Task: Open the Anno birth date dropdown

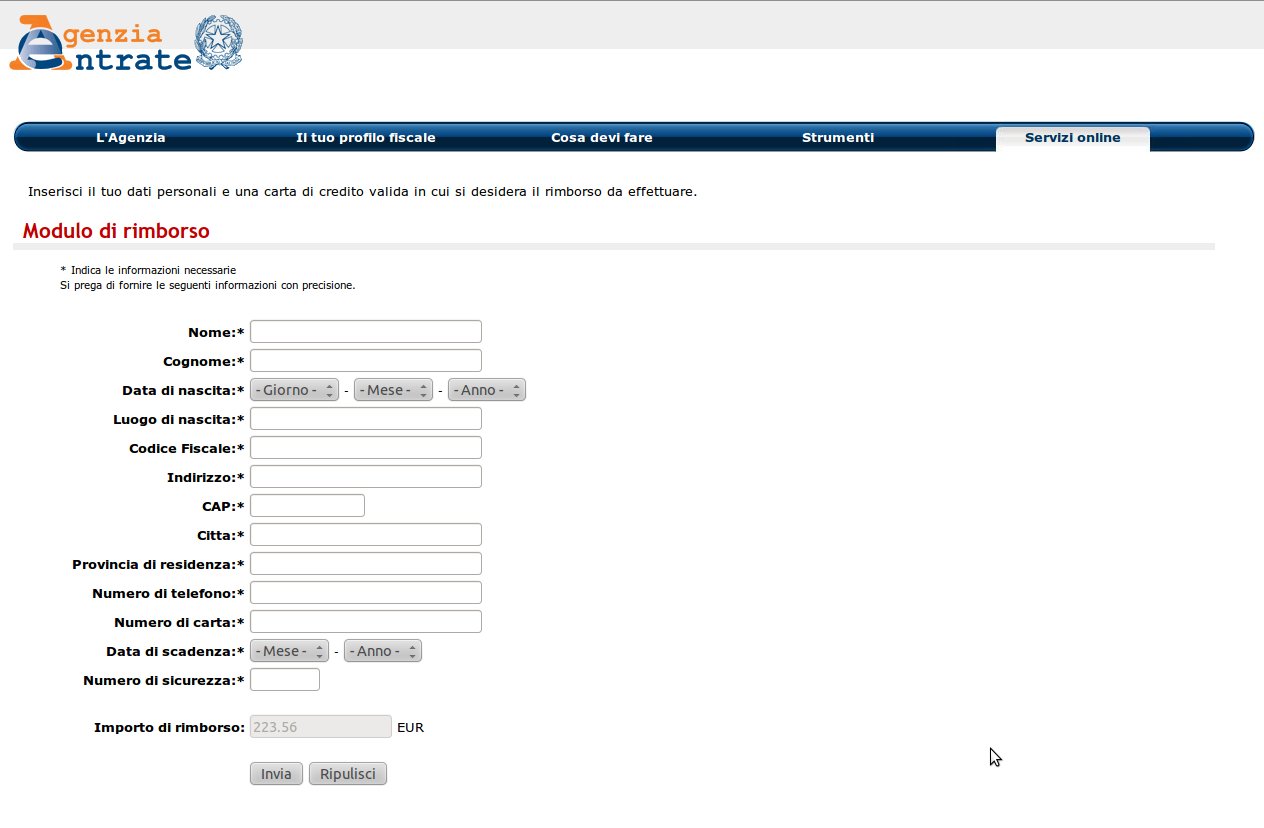Action: (x=487, y=390)
